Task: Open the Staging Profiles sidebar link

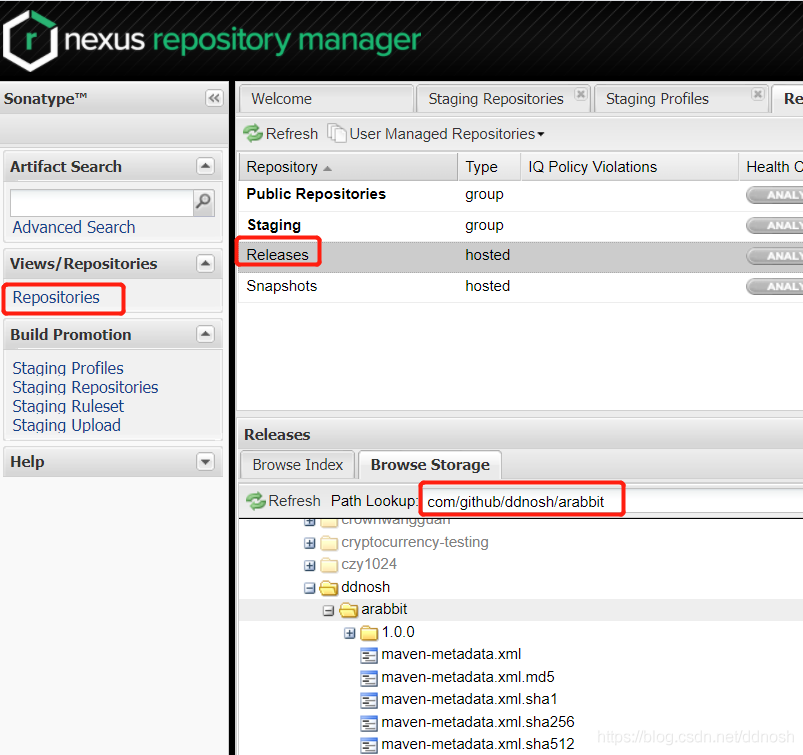Action: pos(68,368)
